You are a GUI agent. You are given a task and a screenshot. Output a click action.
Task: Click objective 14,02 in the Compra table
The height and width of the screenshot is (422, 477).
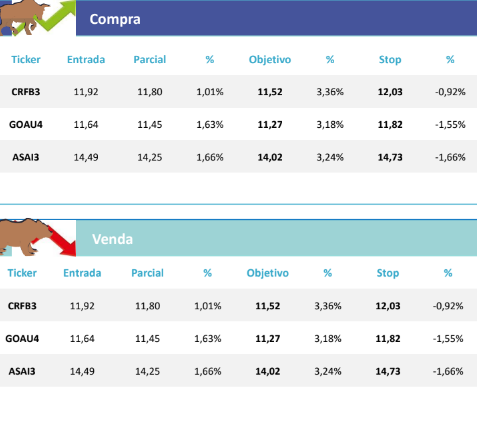tap(270, 157)
